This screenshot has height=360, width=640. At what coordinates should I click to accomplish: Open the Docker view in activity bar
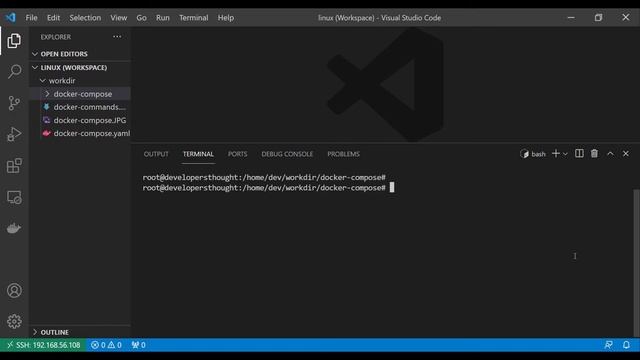[x=14, y=228]
